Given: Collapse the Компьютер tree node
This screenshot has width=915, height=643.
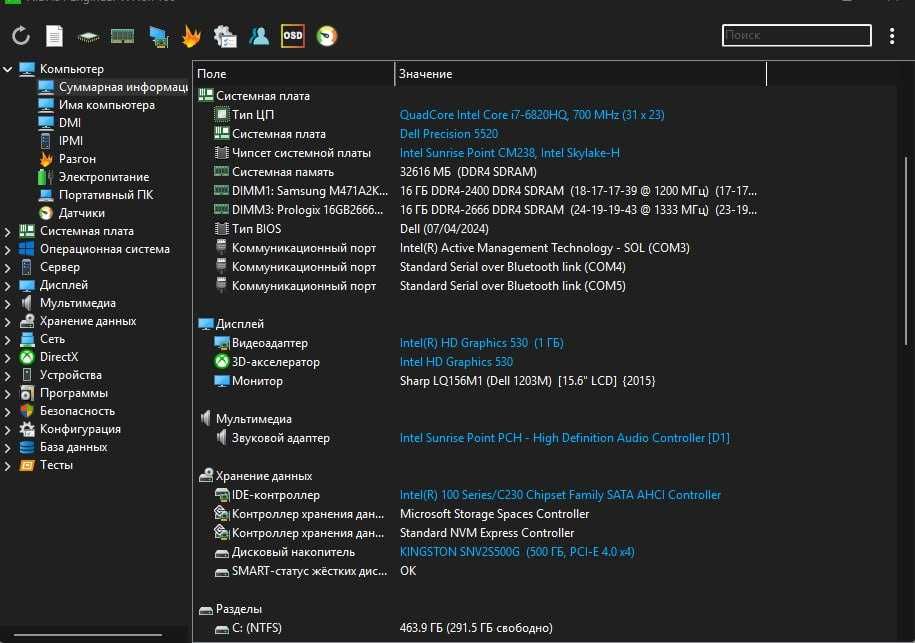Looking at the screenshot, I should [8, 69].
